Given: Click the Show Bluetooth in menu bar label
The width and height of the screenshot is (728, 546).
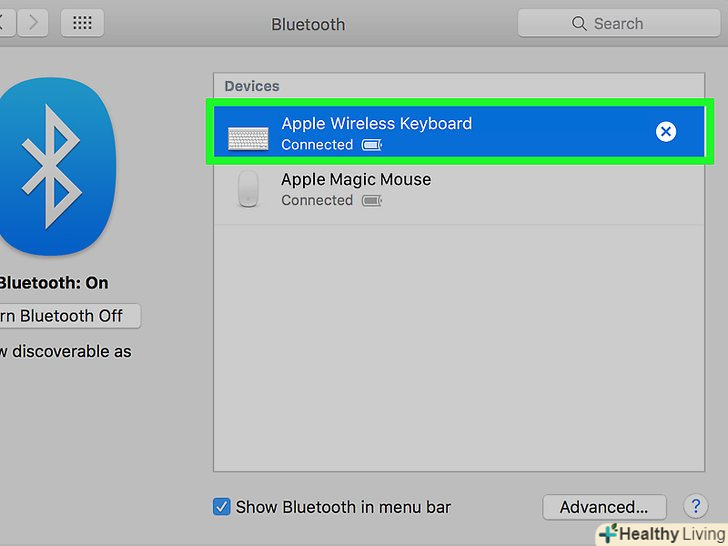Looking at the screenshot, I should pos(343,507).
